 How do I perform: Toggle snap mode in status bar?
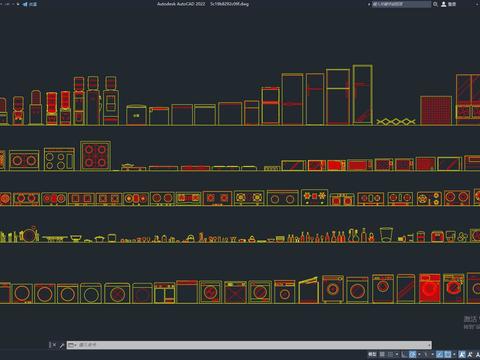390,354
